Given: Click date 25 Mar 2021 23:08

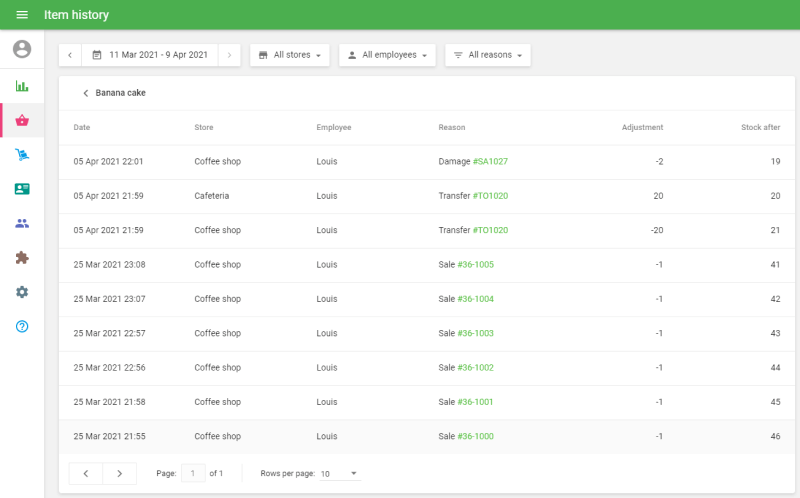Looking at the screenshot, I should pyautogui.click(x=109, y=264).
